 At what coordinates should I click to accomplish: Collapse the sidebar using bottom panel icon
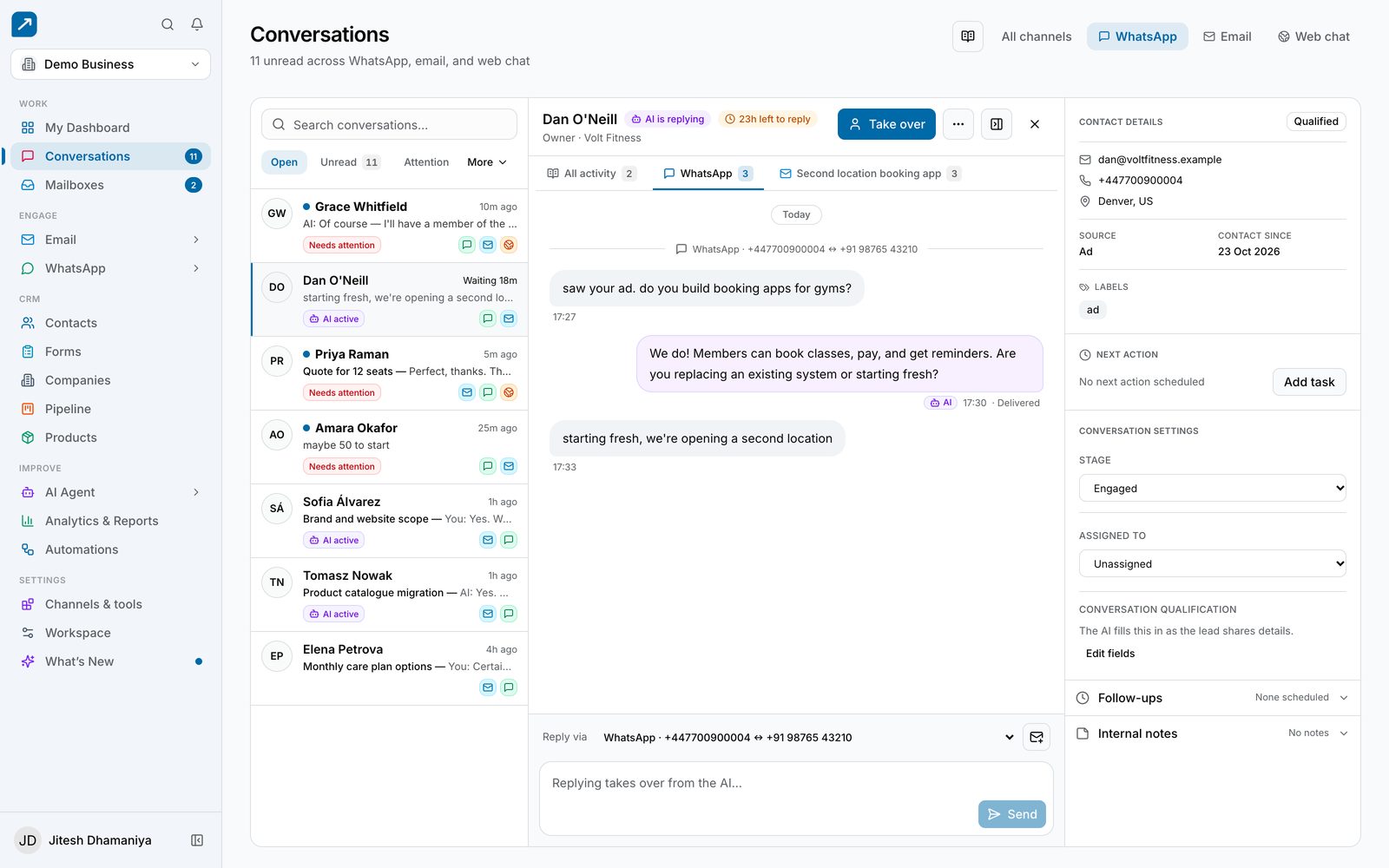197,840
